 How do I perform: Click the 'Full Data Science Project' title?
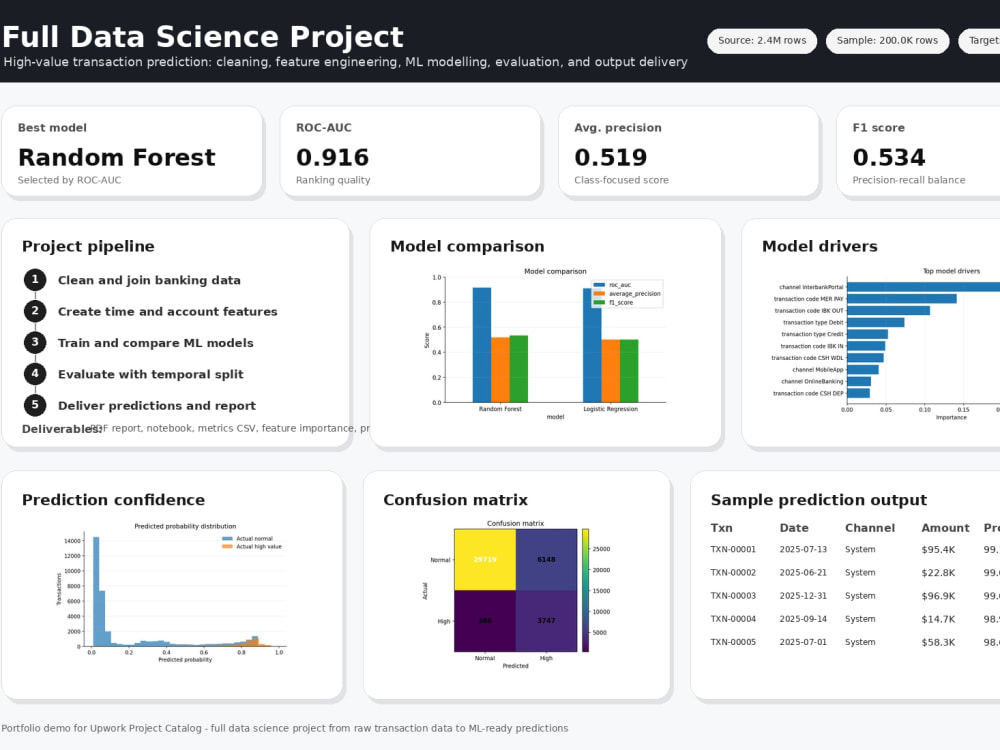[203, 37]
